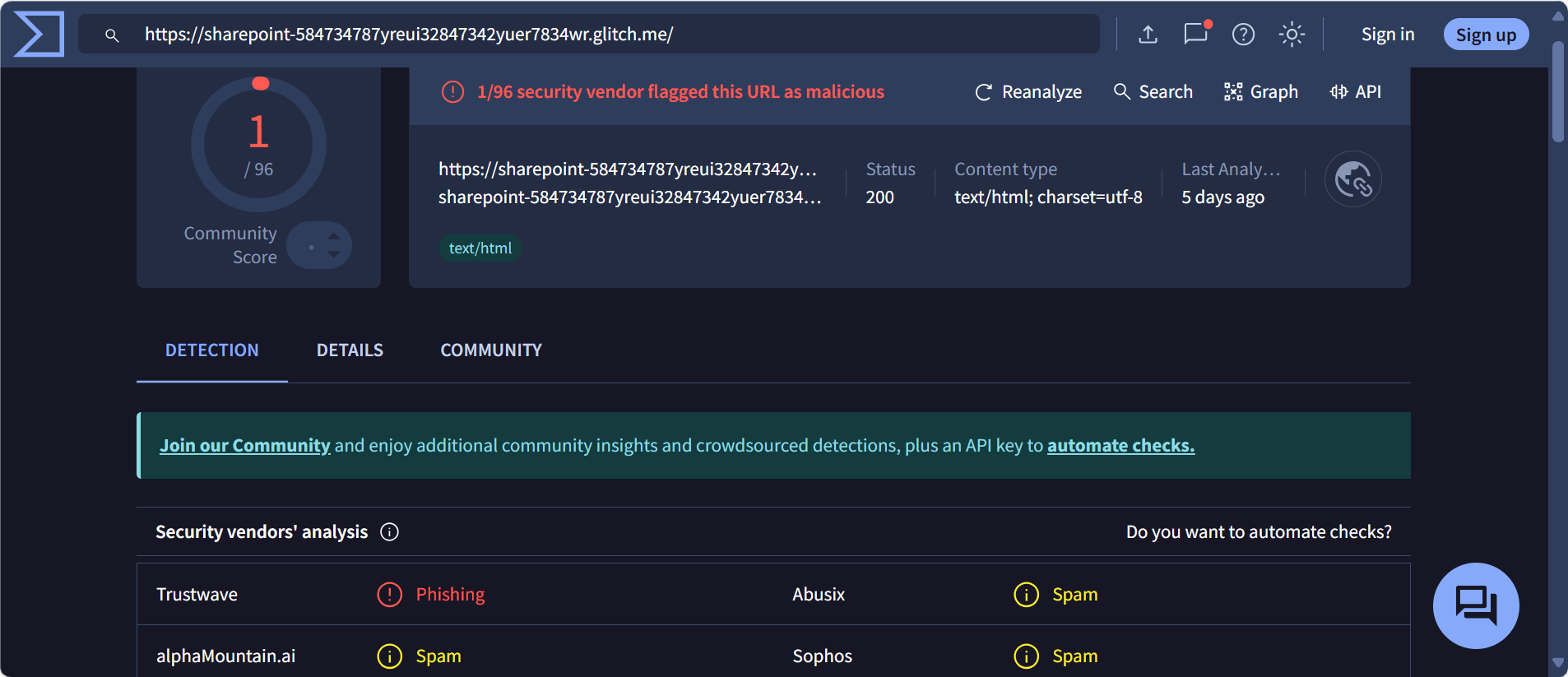
Task: Toggle the light/dark theme sun icon
Action: tap(1292, 35)
